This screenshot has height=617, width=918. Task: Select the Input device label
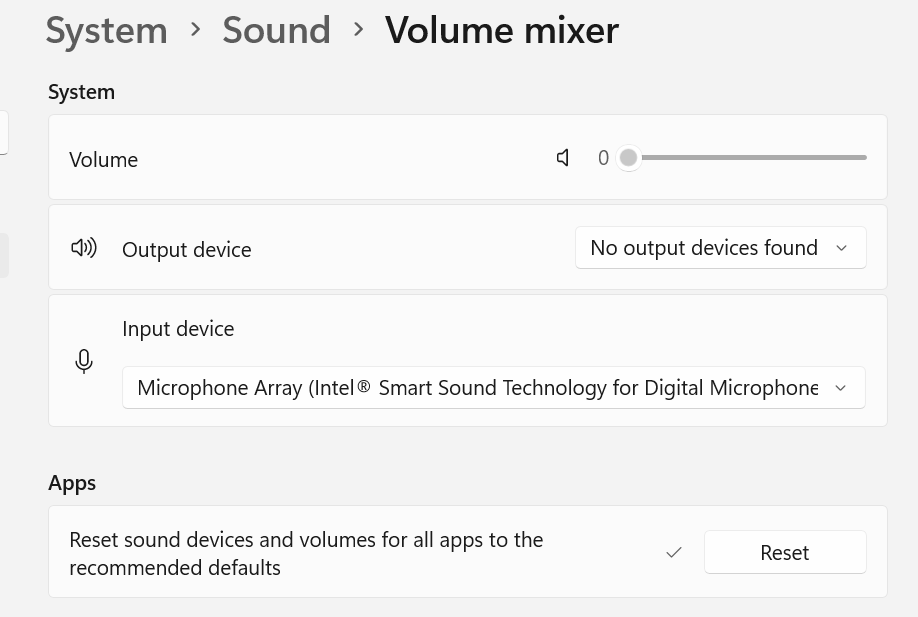coord(178,329)
